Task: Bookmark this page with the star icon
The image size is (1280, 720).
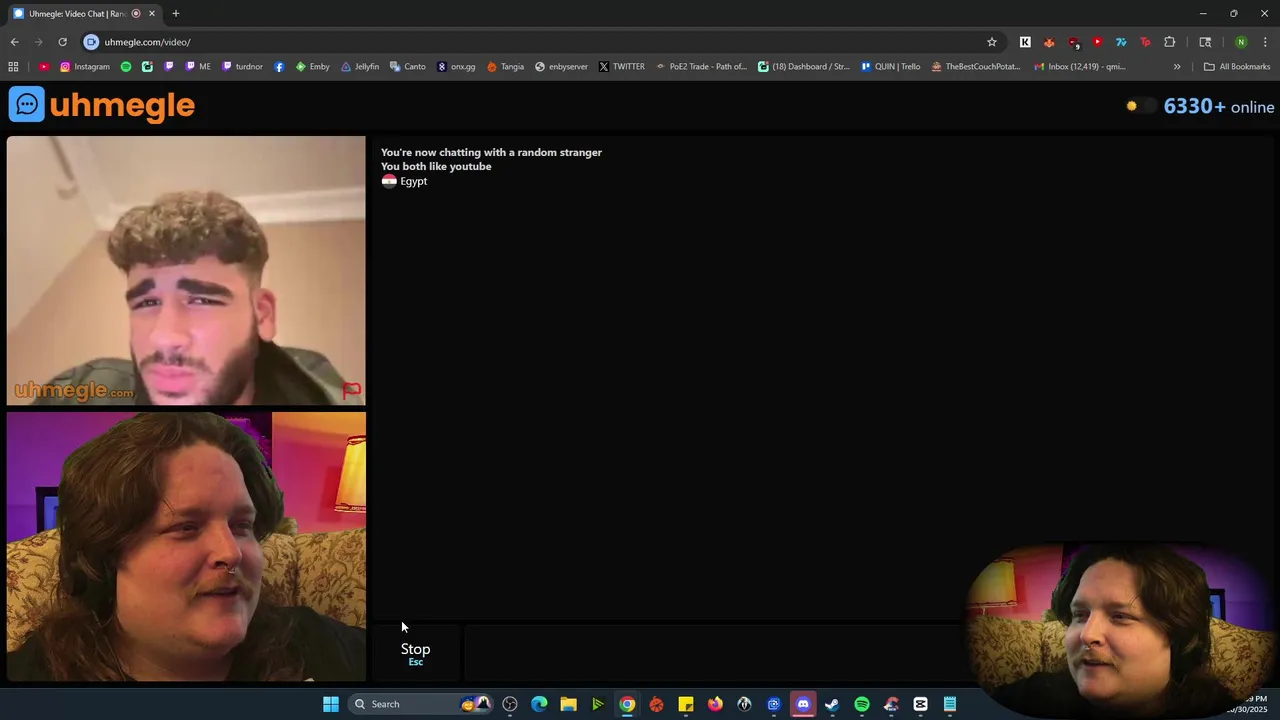Action: [992, 42]
